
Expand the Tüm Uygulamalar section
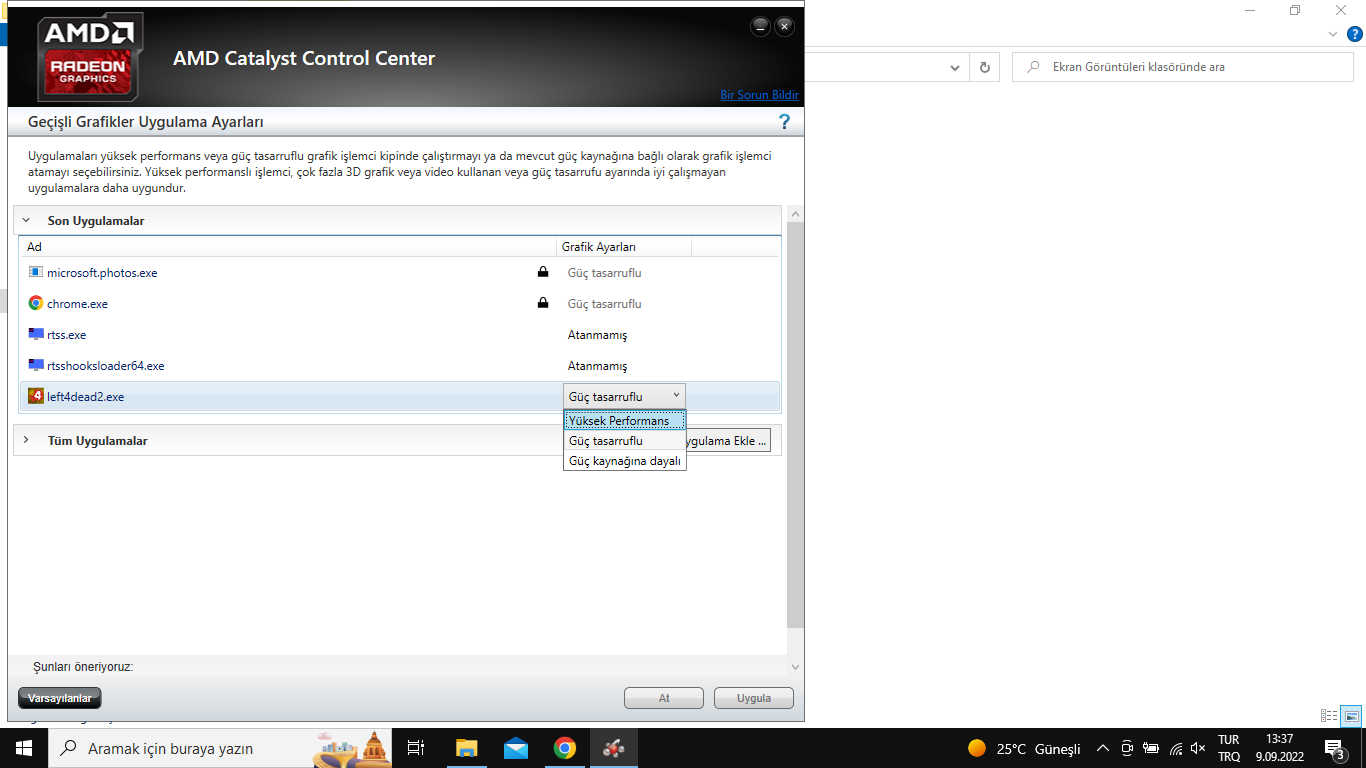[26, 440]
